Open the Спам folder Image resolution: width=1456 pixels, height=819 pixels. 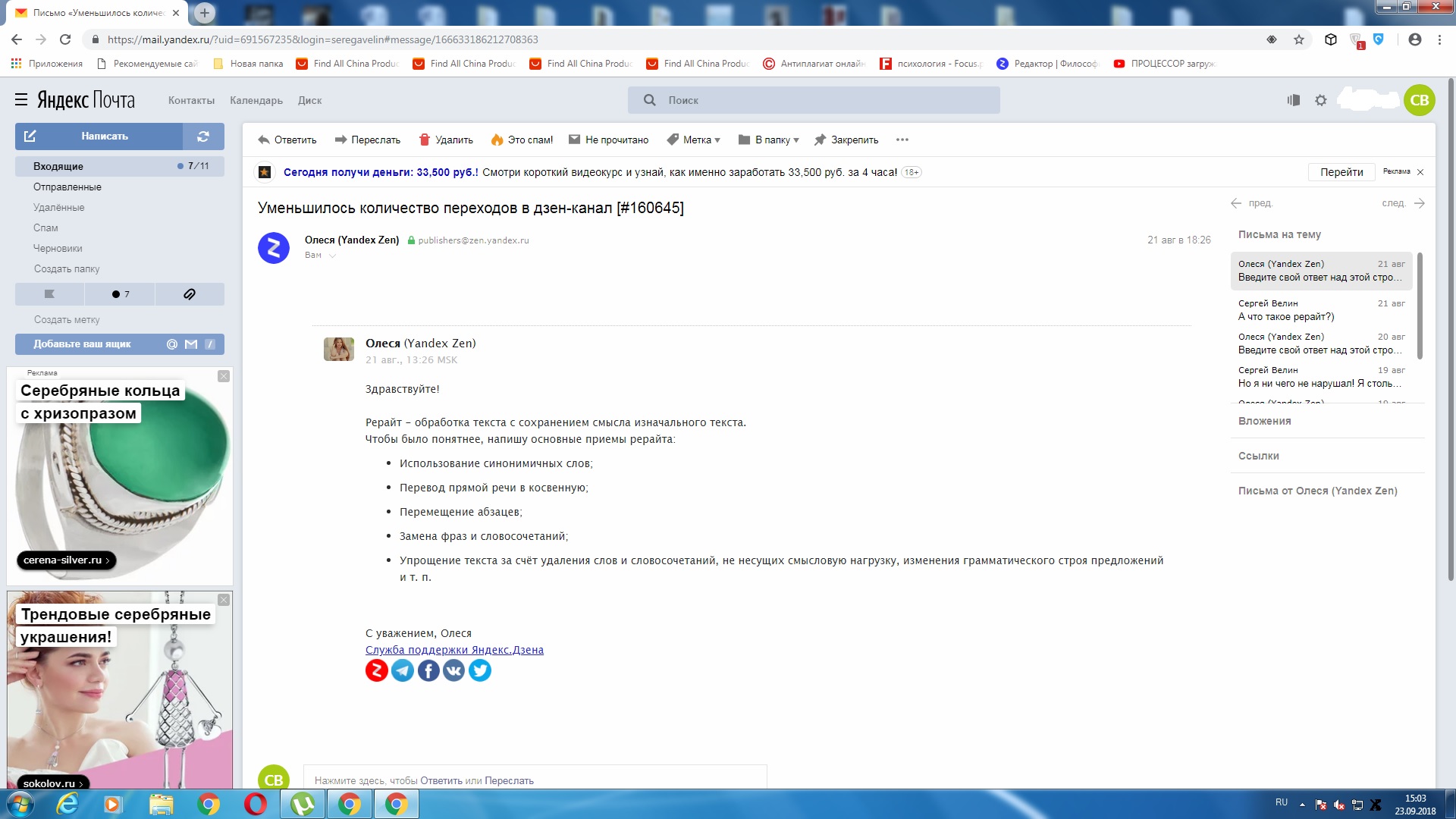[45, 227]
